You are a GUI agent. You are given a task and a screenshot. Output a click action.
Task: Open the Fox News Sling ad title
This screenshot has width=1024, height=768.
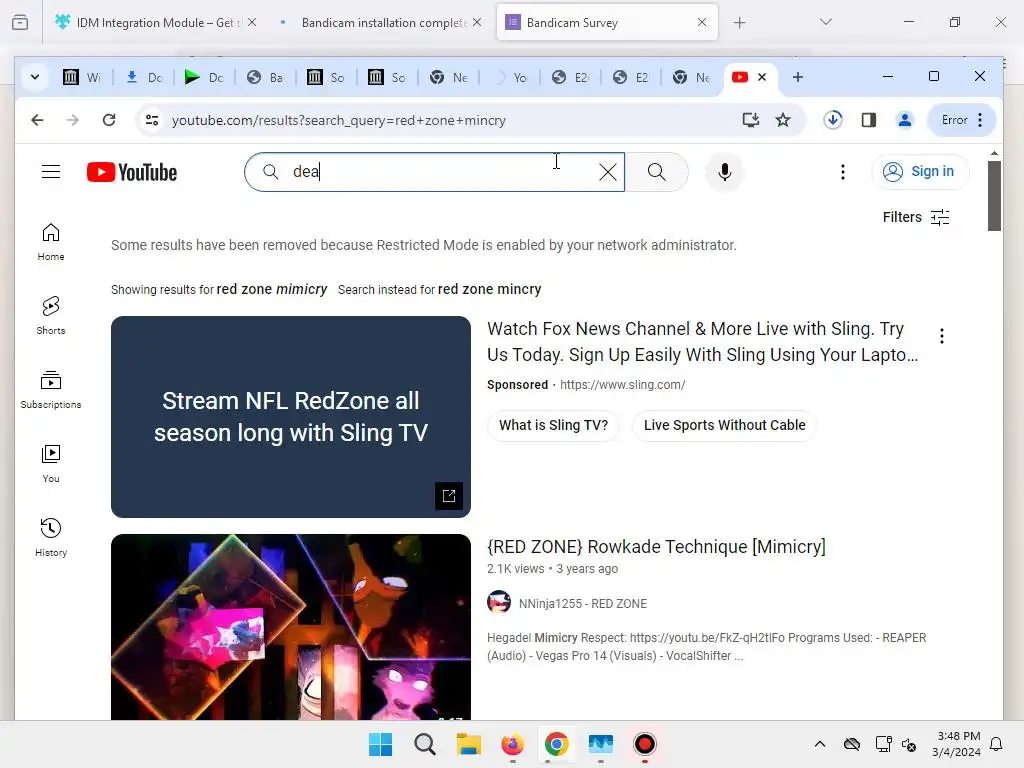click(703, 342)
